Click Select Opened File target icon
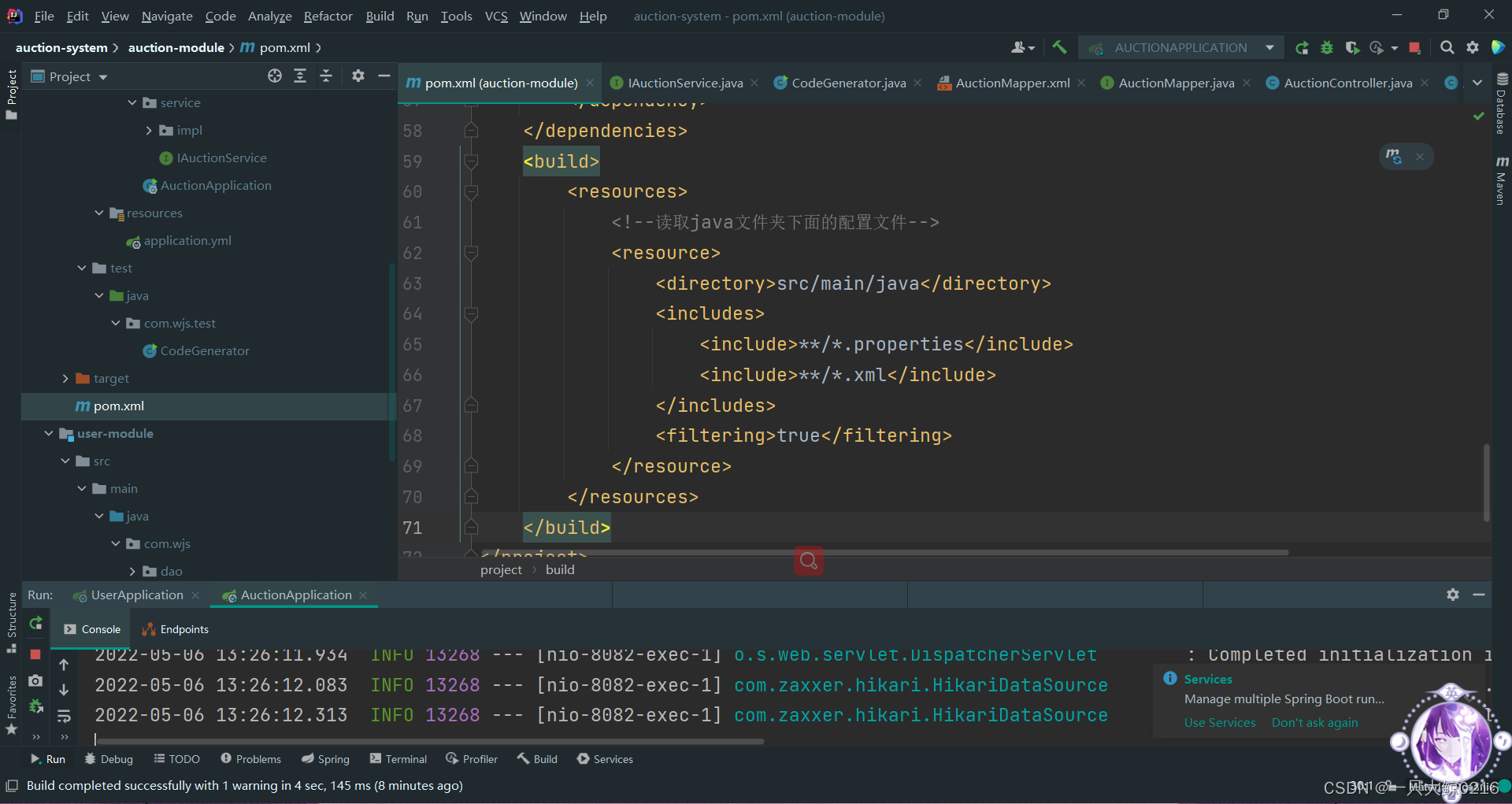Image resolution: width=1512 pixels, height=804 pixels. [274, 76]
